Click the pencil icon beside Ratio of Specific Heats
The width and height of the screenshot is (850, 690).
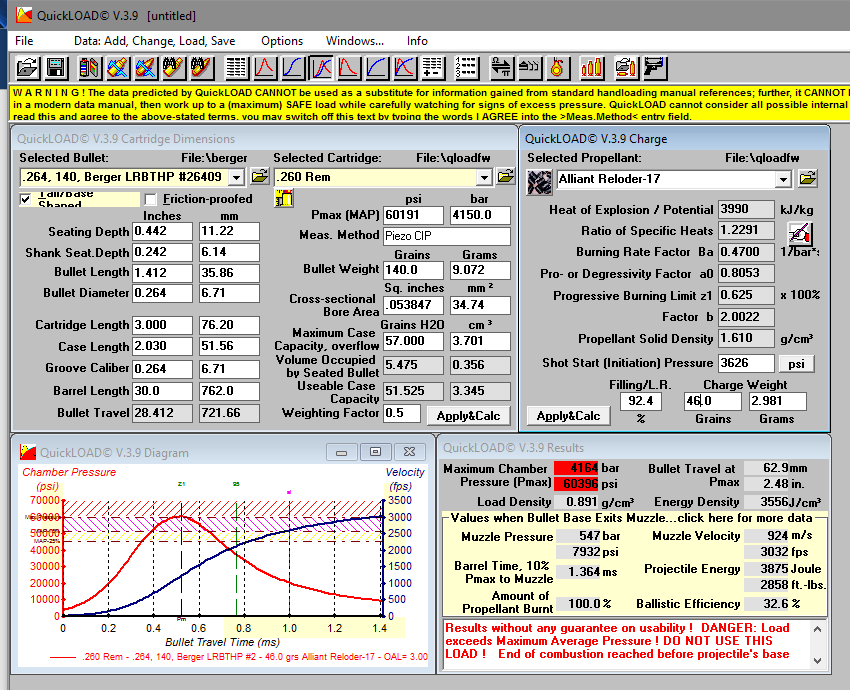800,234
